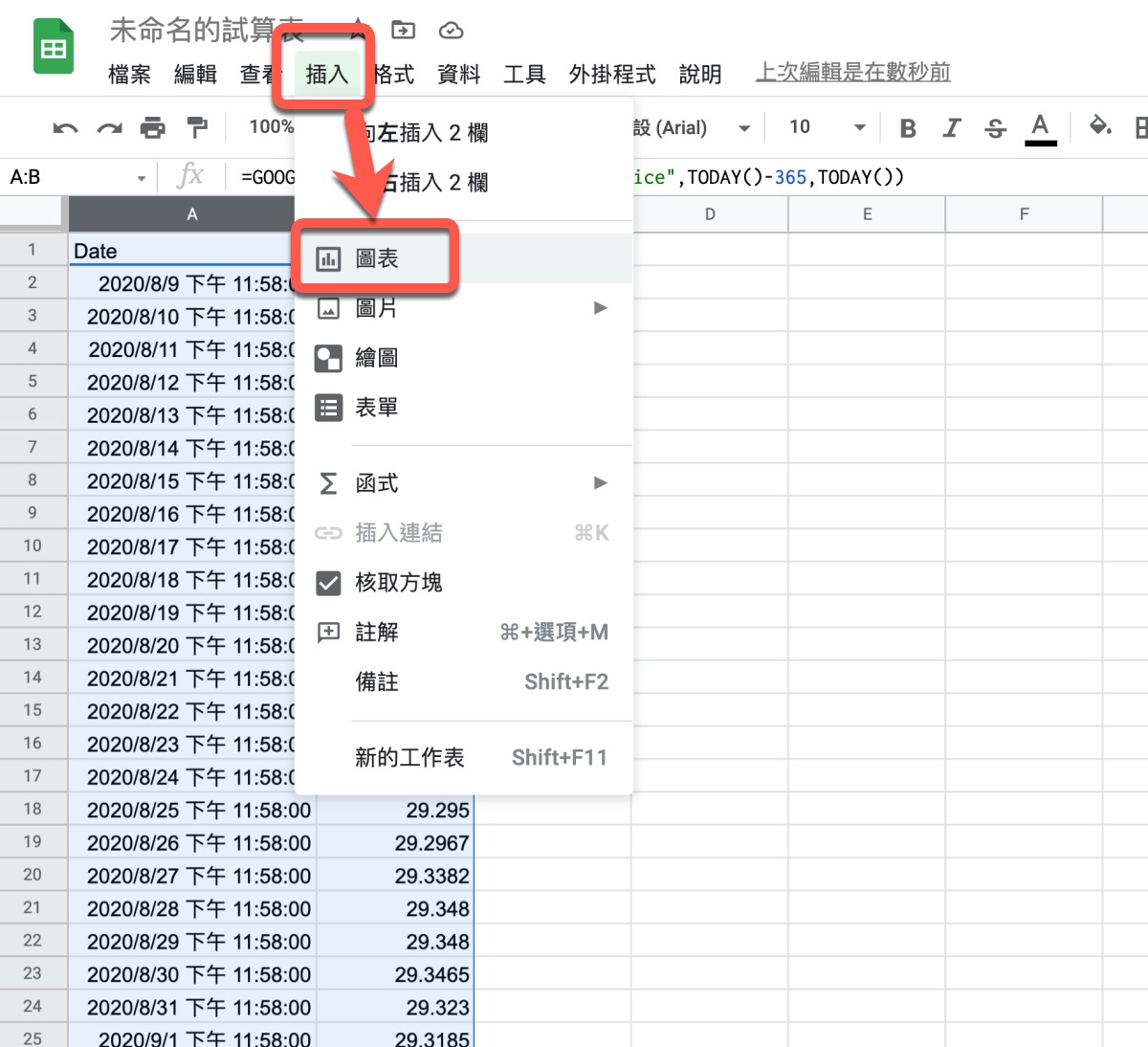Select column F header
The width and height of the screenshot is (1148, 1047).
1024,214
